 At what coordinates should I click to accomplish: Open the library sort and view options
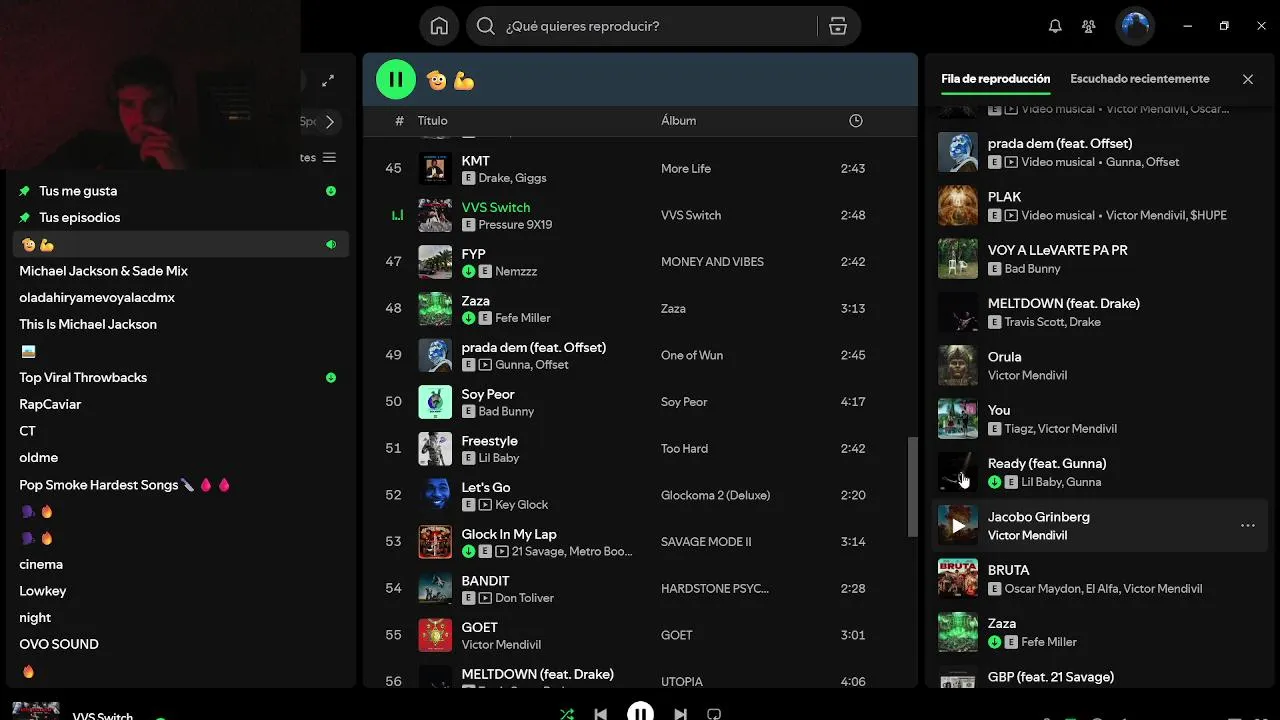pos(329,158)
